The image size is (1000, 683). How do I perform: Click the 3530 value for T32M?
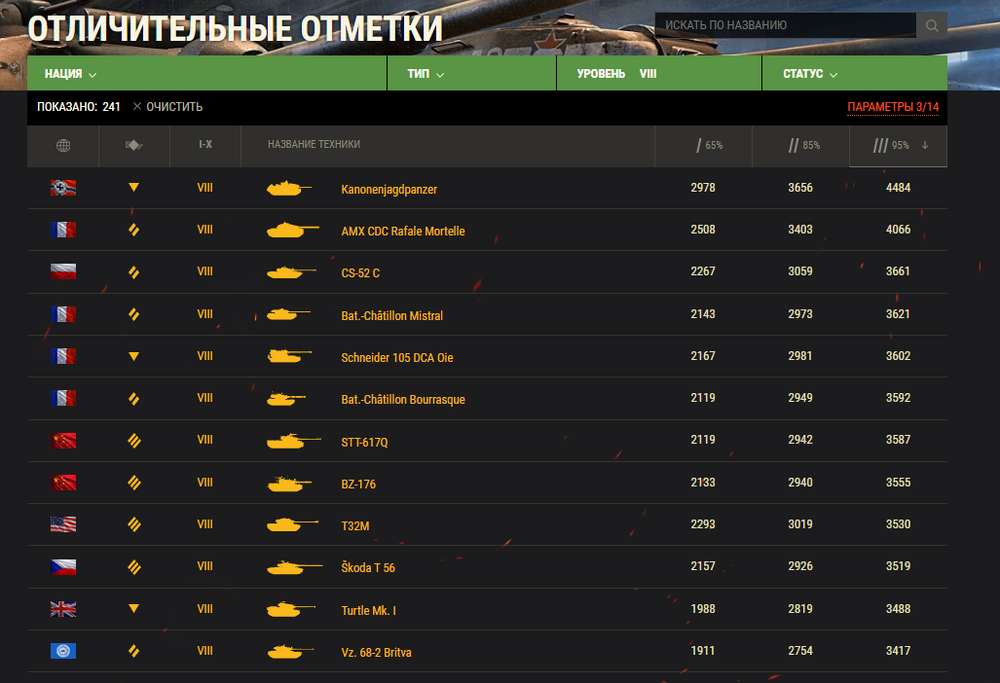coord(898,524)
